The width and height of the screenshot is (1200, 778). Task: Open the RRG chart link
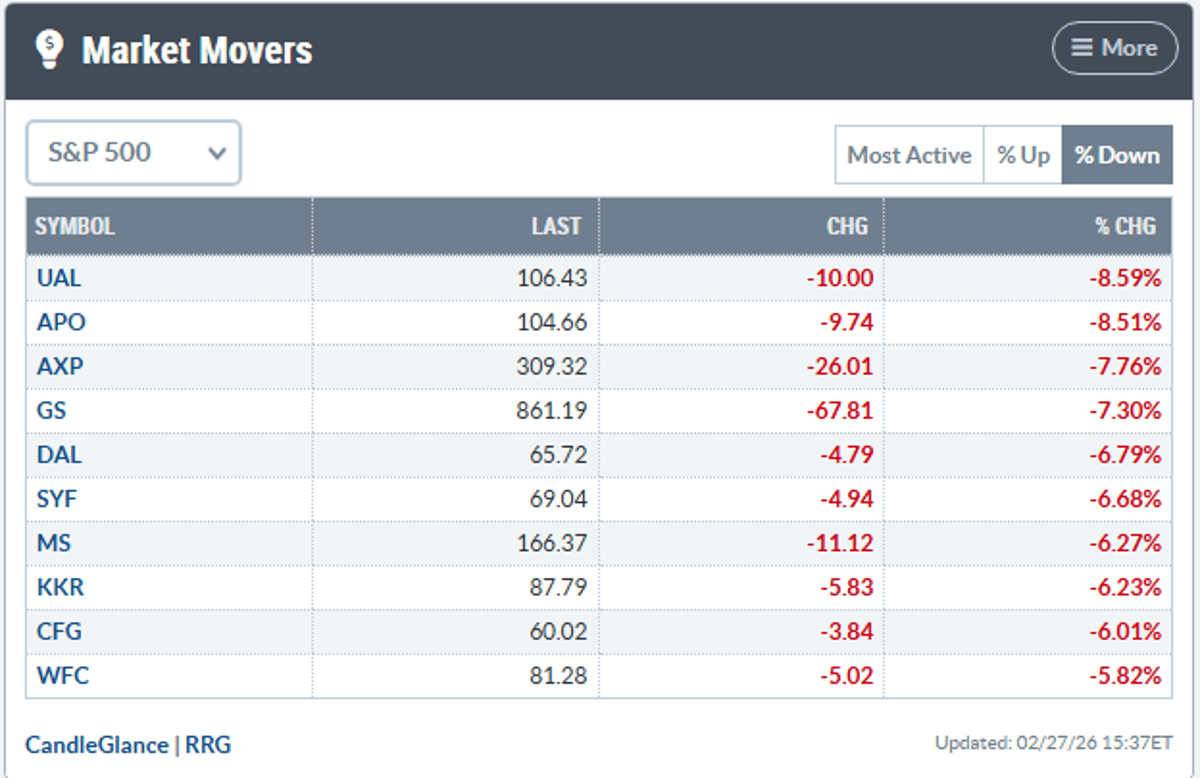click(208, 745)
